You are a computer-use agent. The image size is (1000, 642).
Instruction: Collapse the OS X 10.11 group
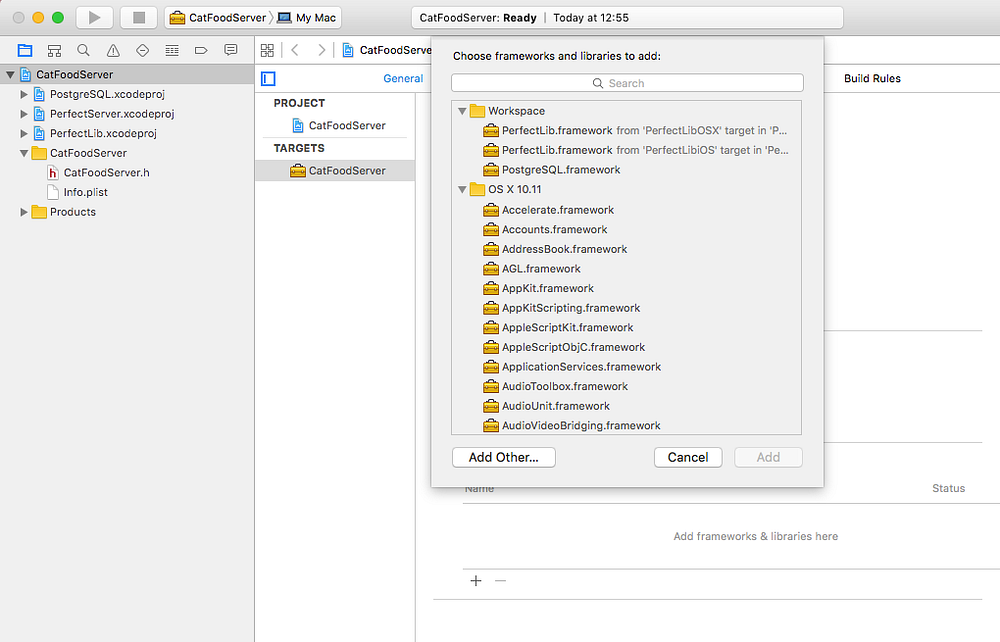click(x=462, y=189)
